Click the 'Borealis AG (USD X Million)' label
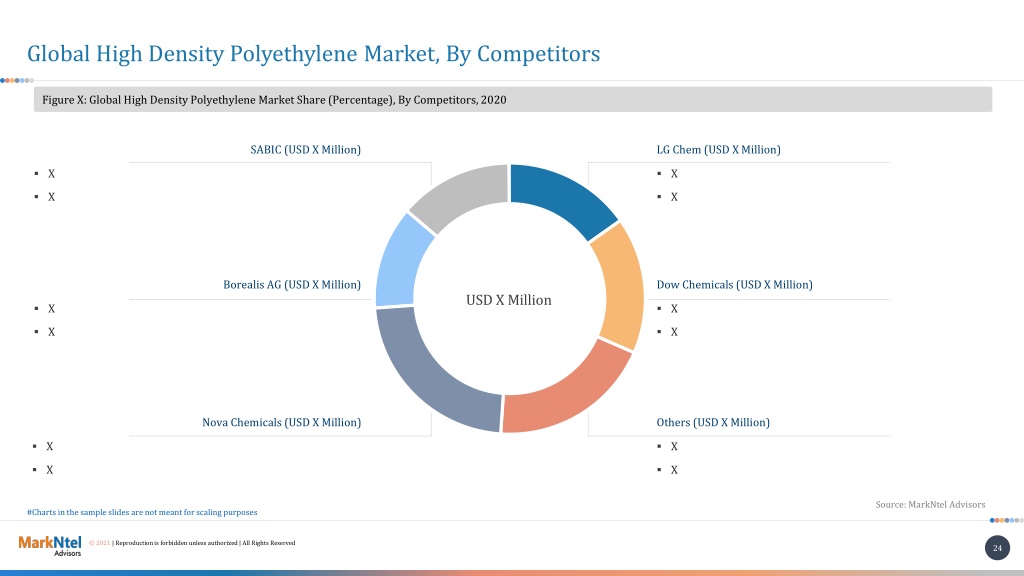Viewport: 1024px width, 576px height. click(x=292, y=285)
